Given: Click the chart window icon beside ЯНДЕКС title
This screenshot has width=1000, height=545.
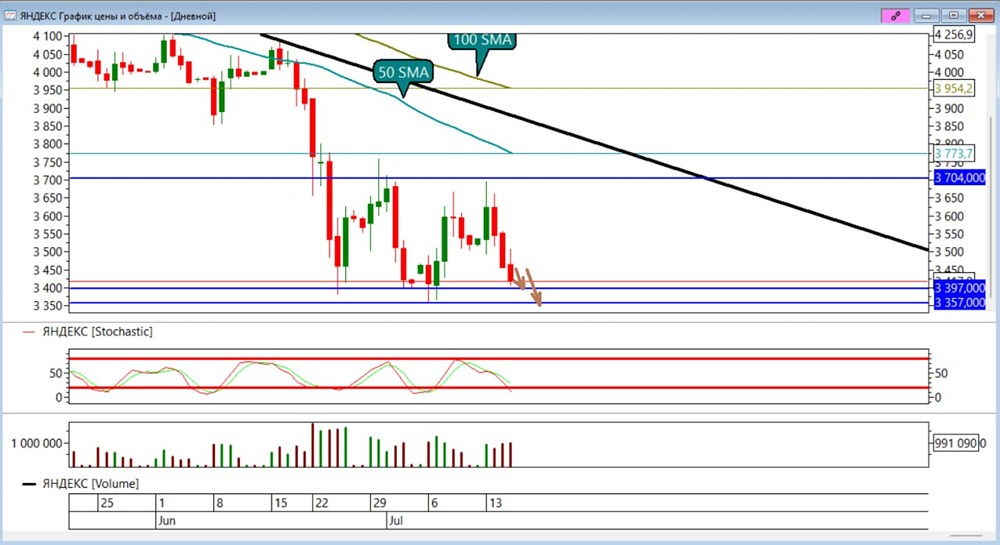Looking at the screenshot, I should pyautogui.click(x=10, y=15).
